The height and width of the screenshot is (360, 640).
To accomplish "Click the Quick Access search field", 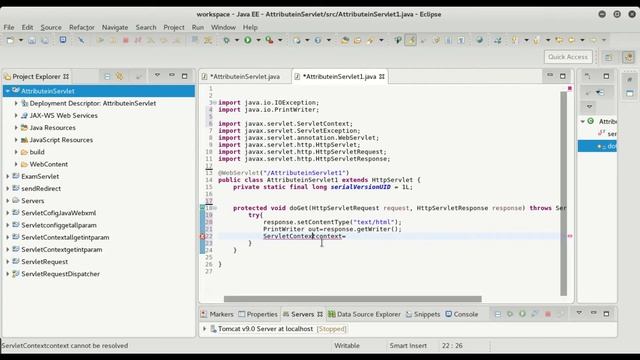I will point(568,57).
